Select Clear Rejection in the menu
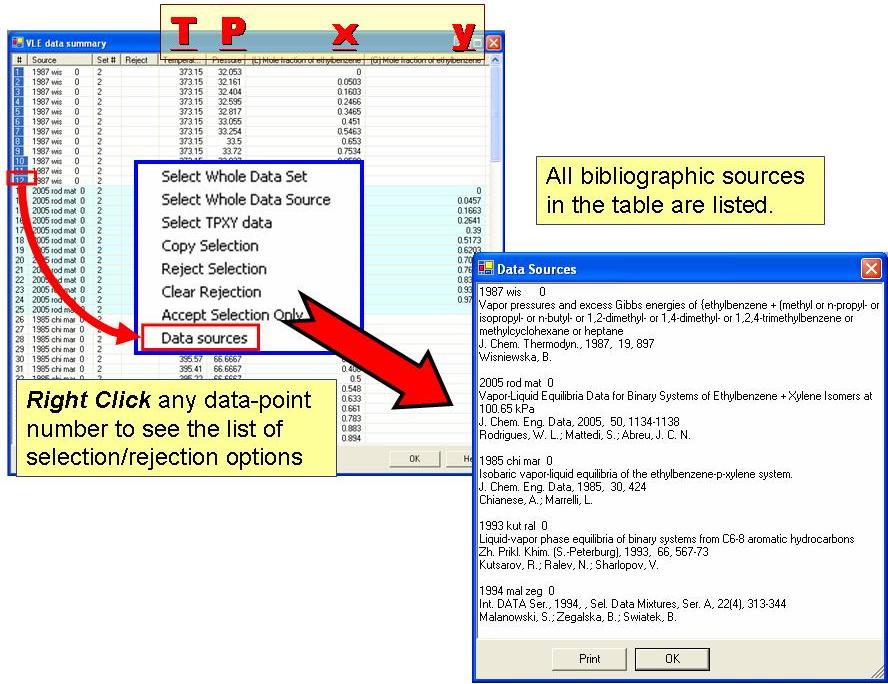Viewport: 888px width, 684px height. (211, 292)
